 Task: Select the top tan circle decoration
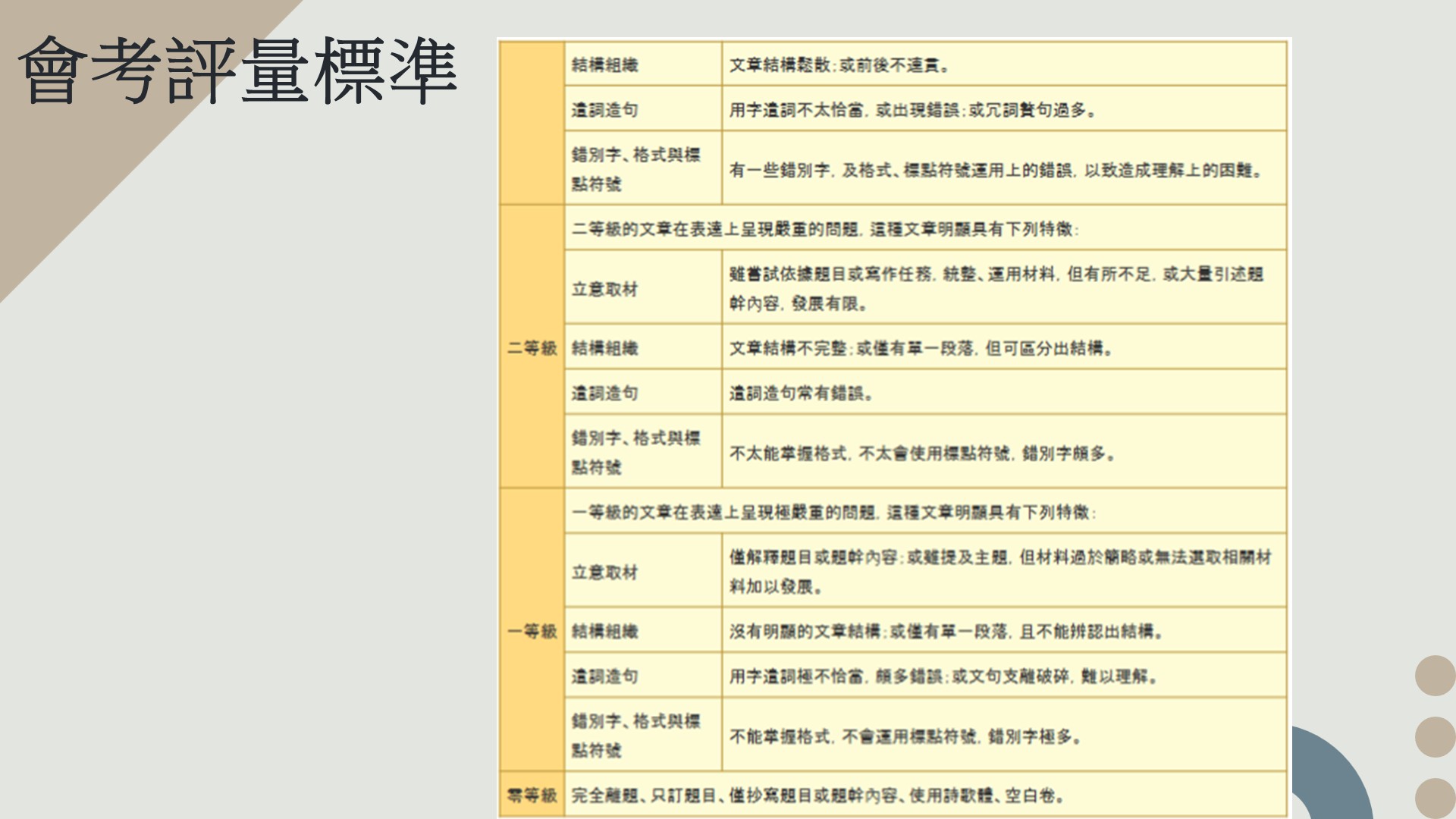pos(1435,676)
